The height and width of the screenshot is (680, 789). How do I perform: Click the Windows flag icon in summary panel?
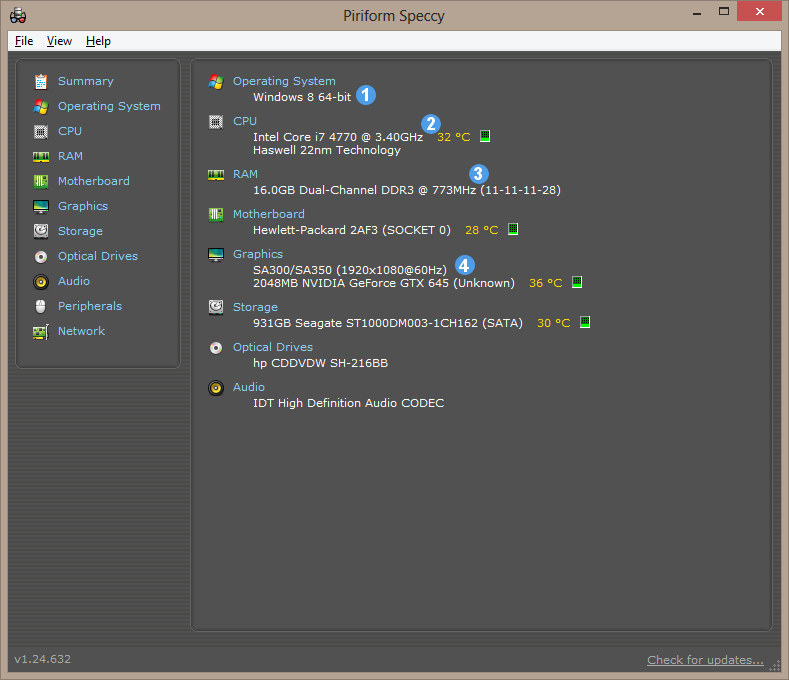point(216,82)
